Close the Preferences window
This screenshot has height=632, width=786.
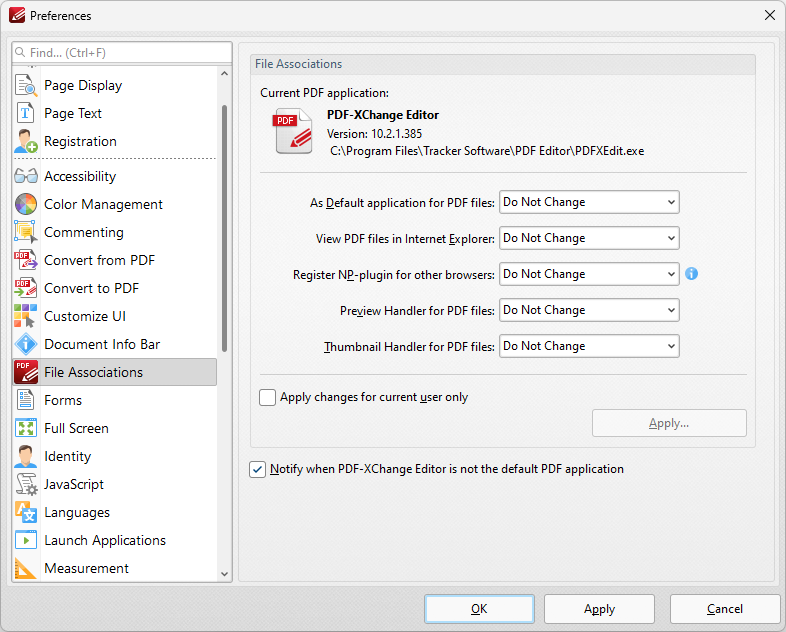pyautogui.click(x=769, y=16)
